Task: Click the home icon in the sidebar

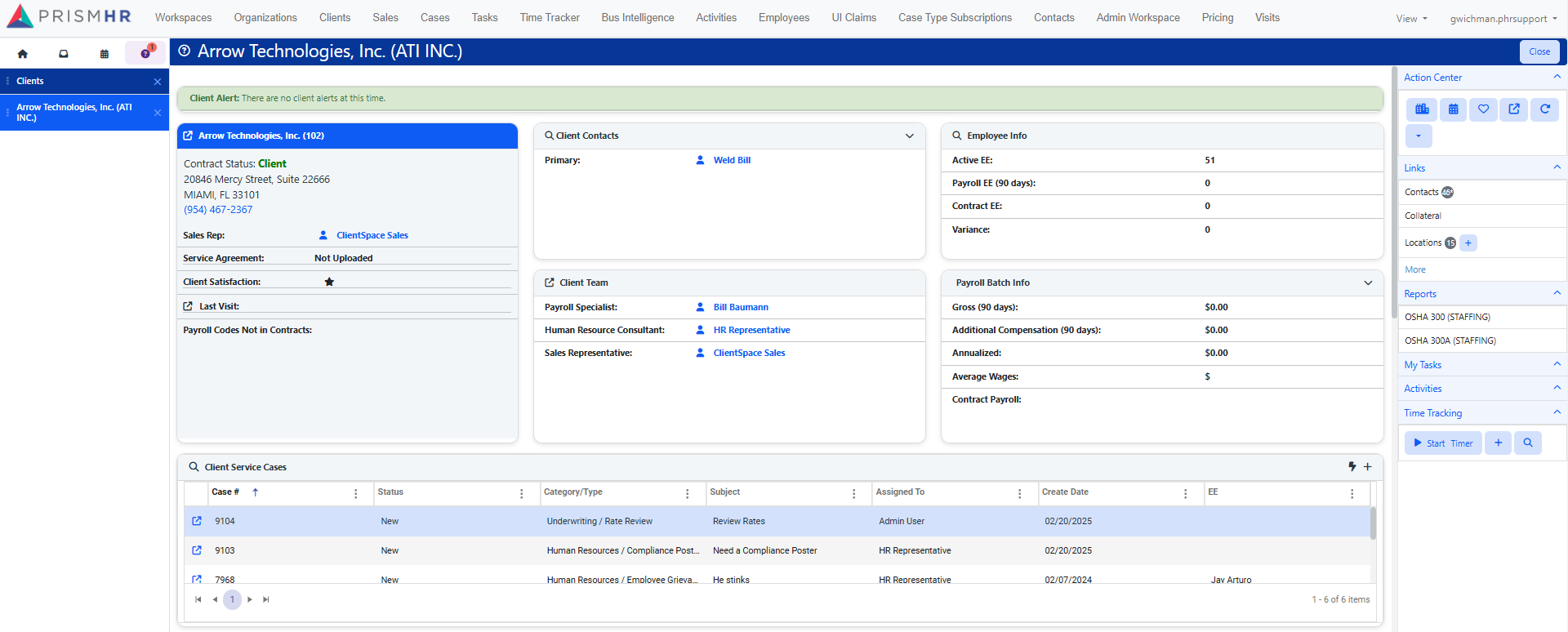Action: (x=23, y=54)
